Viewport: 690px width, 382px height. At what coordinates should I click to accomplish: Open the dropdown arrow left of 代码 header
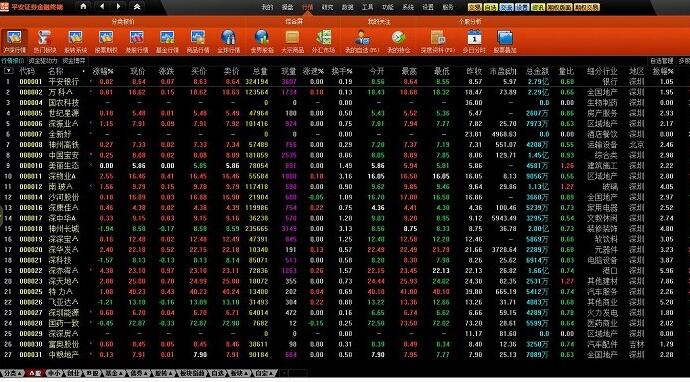point(8,71)
